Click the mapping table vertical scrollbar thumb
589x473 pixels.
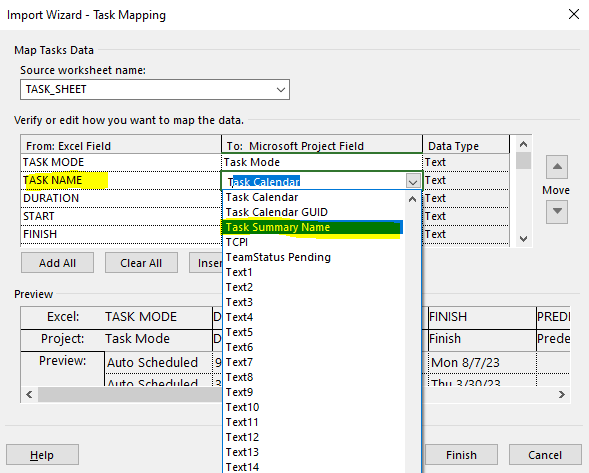[523, 161]
